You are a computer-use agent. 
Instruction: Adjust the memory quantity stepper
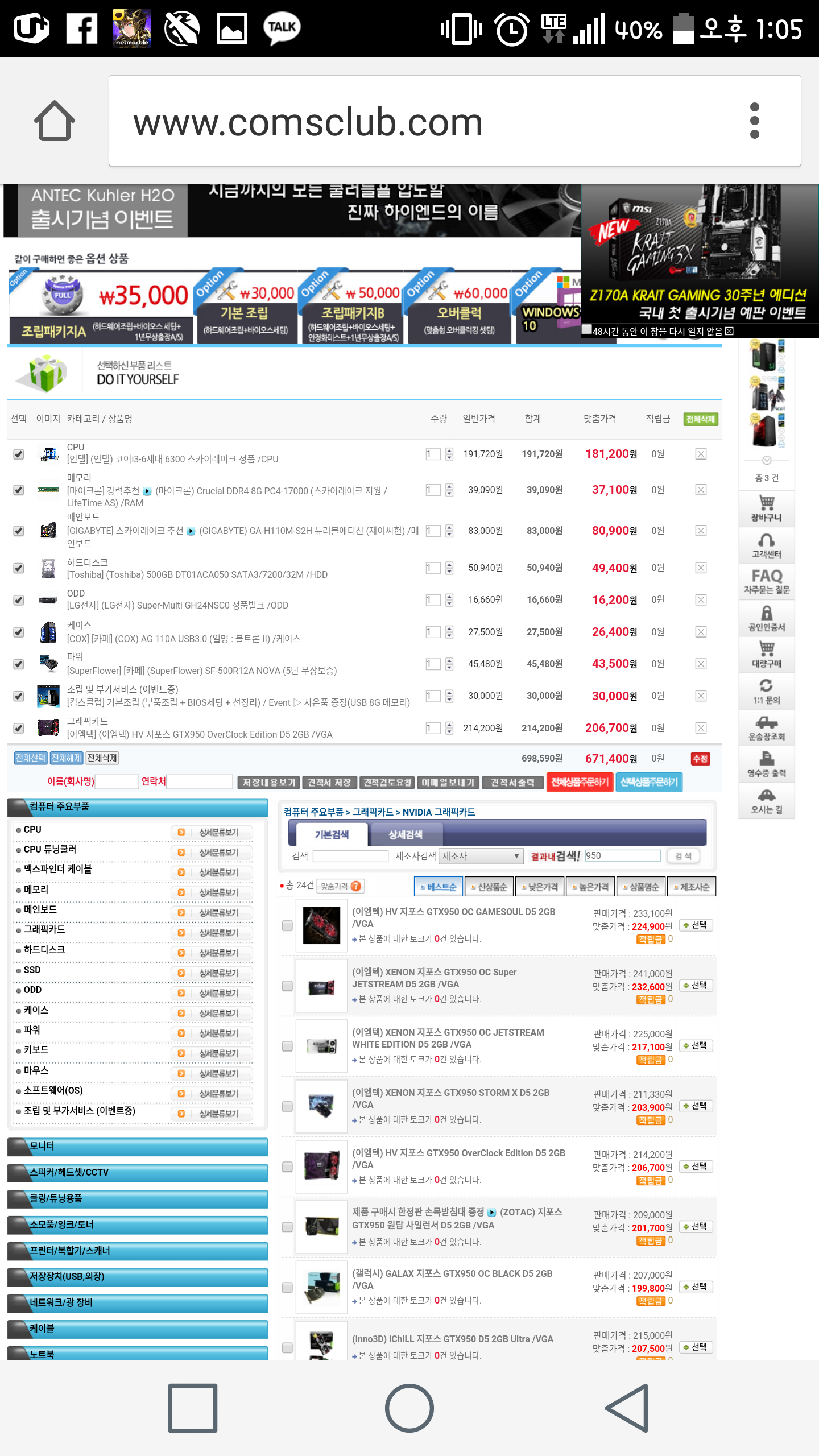coord(449,490)
